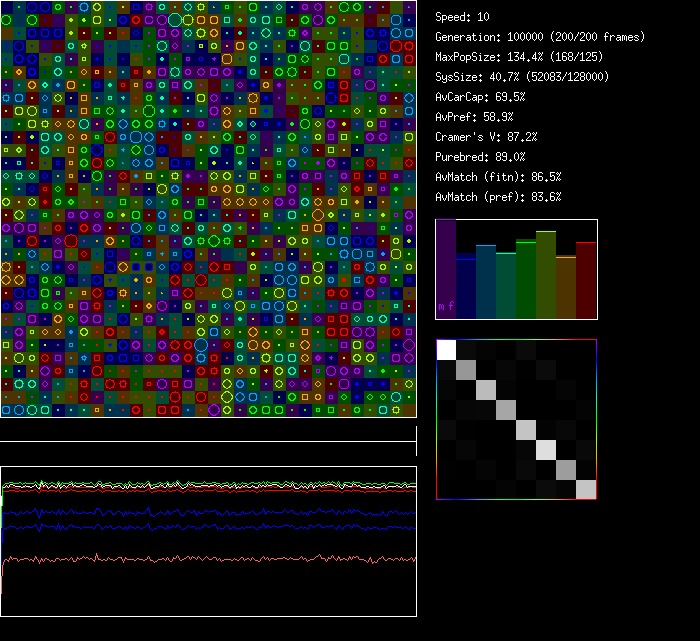Image resolution: width=700 pixels, height=641 pixels.
Task: Click the Purebred percentage line
Action: pyautogui.click(x=480, y=157)
